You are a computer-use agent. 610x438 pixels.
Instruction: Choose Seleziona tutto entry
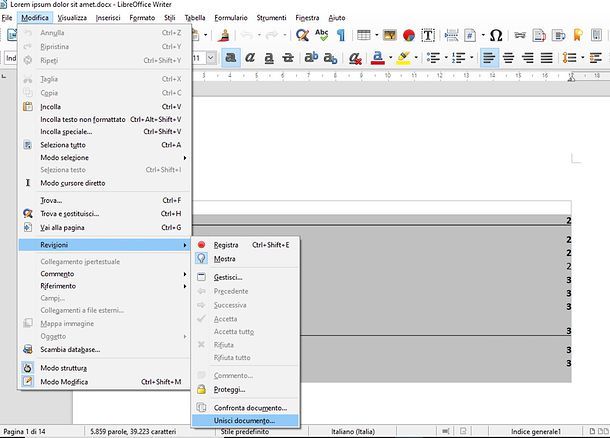104,145
